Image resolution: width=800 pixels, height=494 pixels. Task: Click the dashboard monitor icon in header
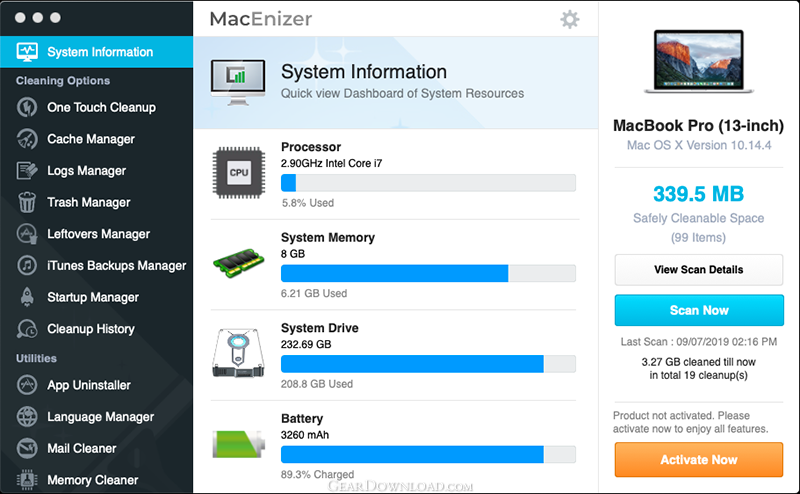[x=238, y=82]
